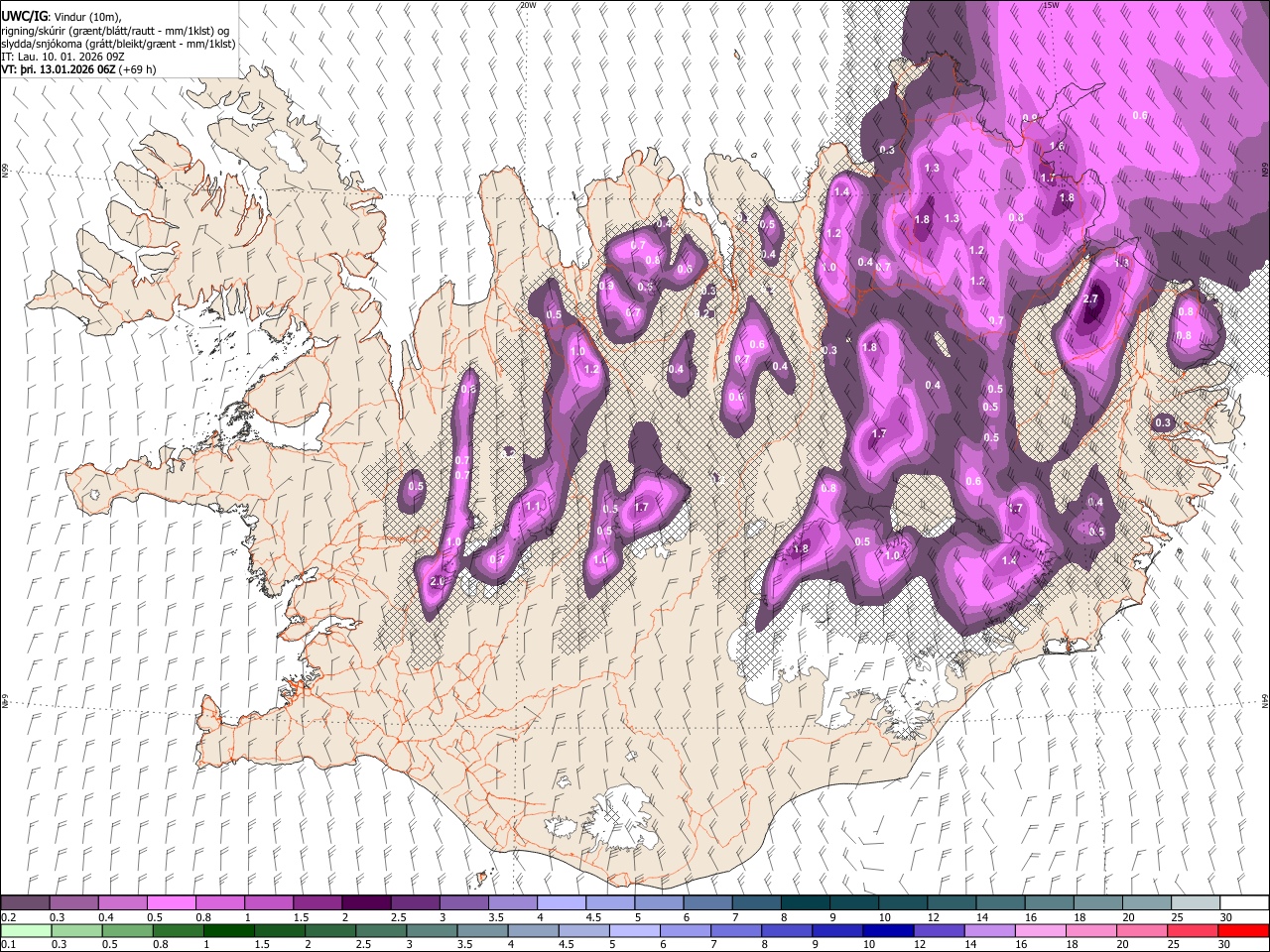
Task: Click the '15W' longitude label
Action: (1052, 5)
